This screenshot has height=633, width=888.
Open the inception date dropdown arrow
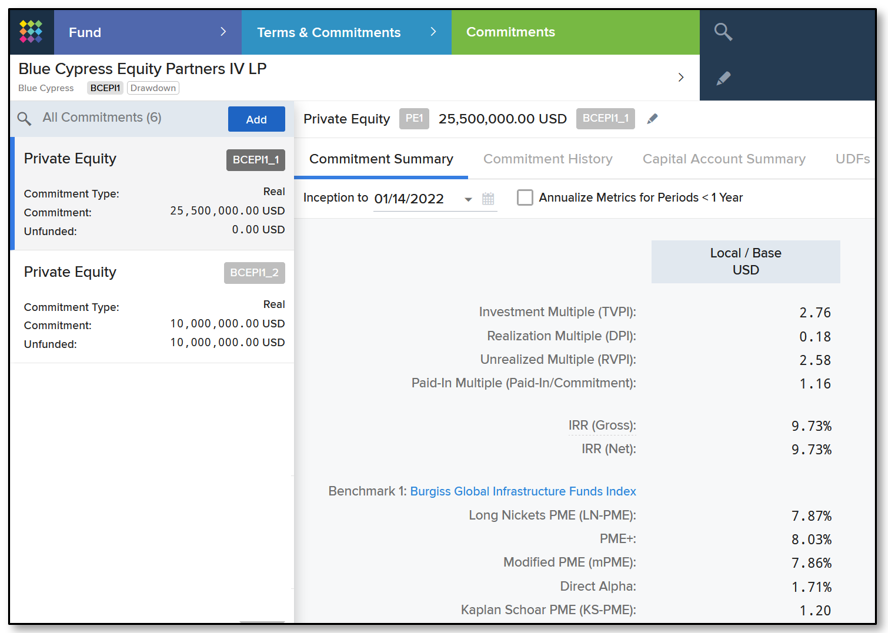pos(468,198)
